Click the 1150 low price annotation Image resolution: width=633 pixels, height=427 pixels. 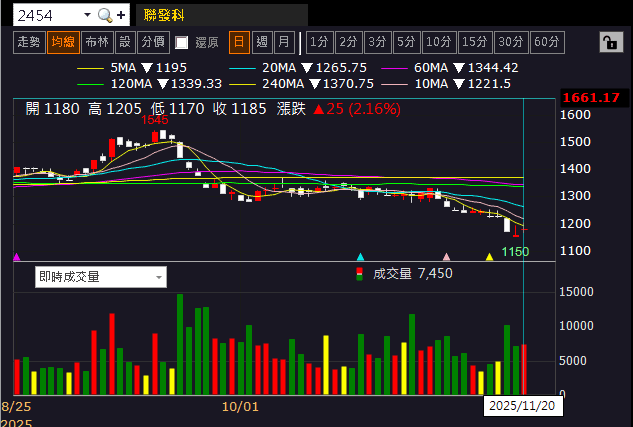point(515,252)
